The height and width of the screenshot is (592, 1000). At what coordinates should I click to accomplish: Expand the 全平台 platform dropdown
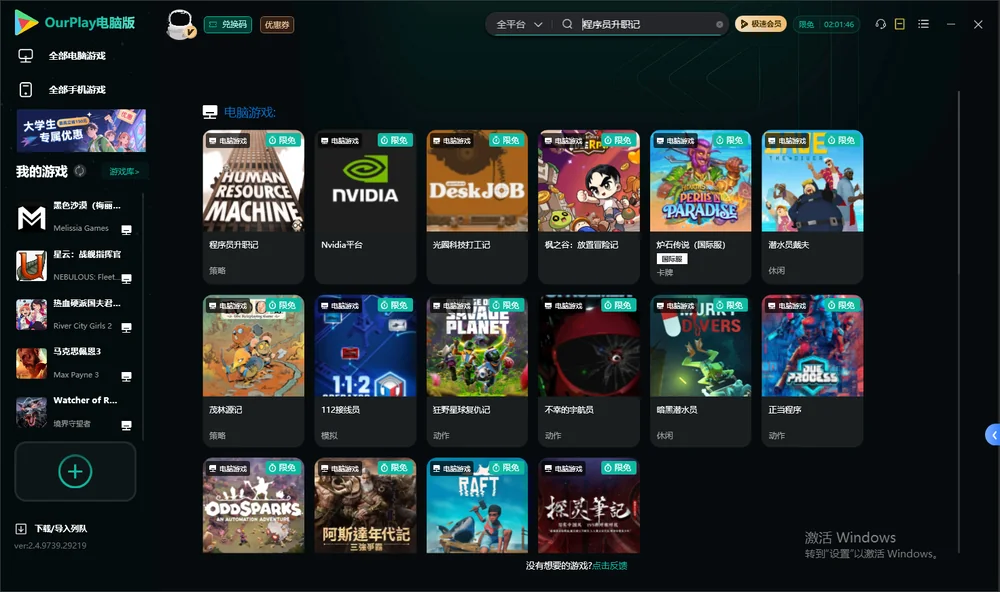pyautogui.click(x=519, y=24)
